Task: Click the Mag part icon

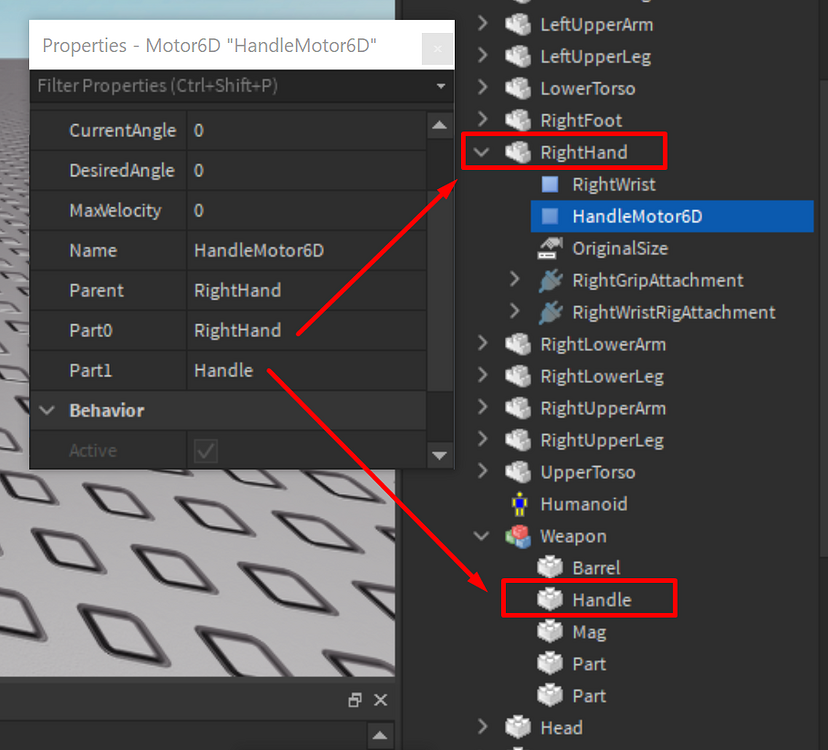Action: pyautogui.click(x=550, y=631)
